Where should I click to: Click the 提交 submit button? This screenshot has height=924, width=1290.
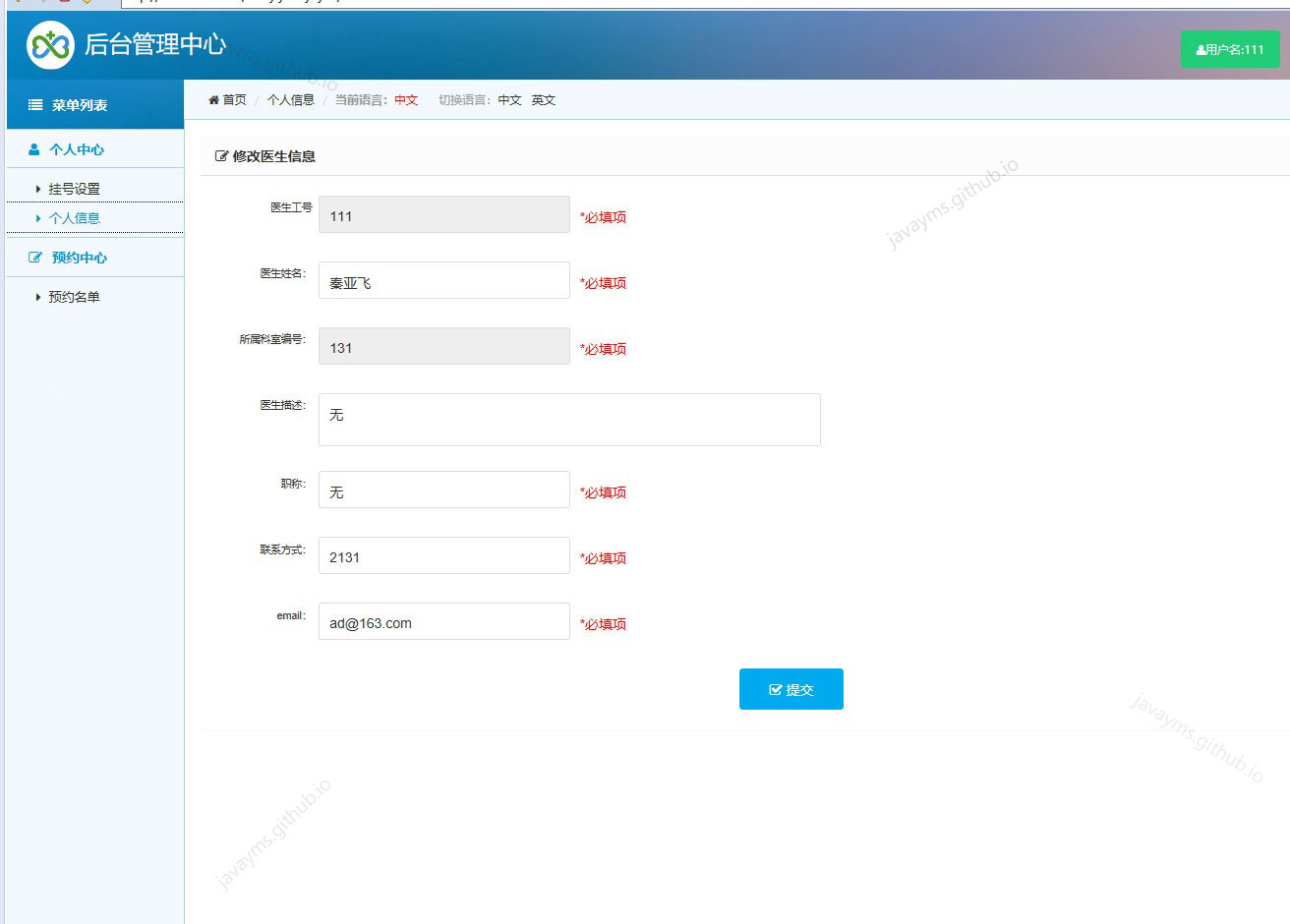[792, 689]
